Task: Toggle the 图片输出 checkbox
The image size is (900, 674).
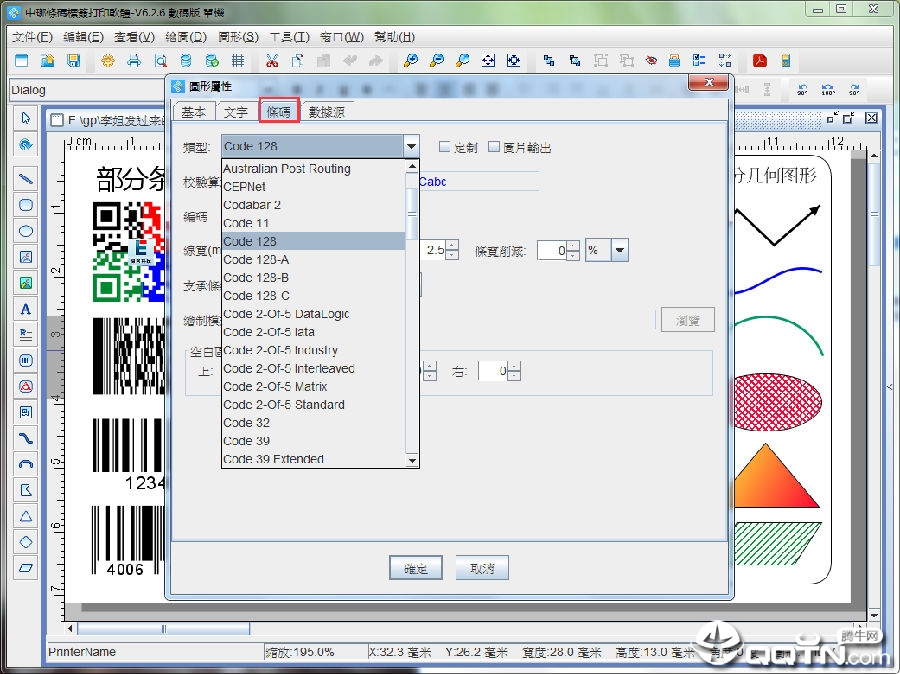Action: point(494,147)
